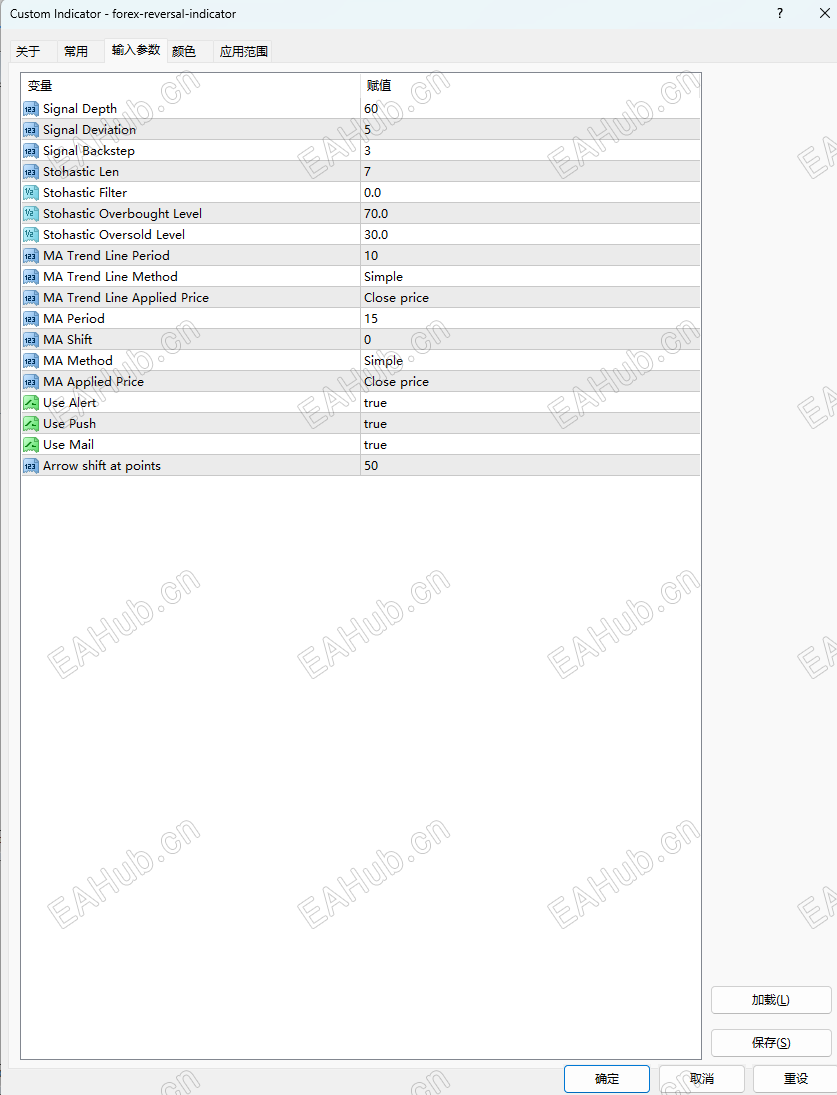Screen dimensions: 837x1095
Task: Click the integer icon beside Signal Backstep
Action: pos(31,151)
